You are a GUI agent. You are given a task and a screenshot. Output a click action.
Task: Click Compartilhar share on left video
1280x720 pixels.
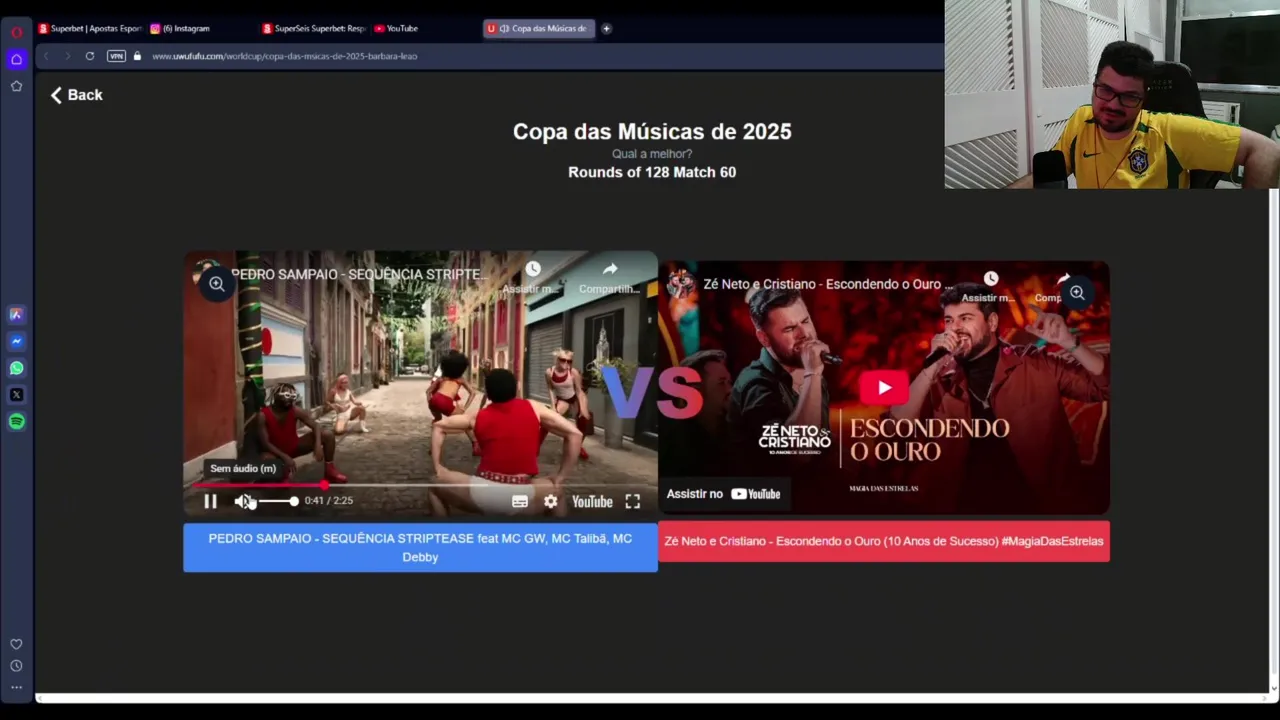[x=610, y=276]
